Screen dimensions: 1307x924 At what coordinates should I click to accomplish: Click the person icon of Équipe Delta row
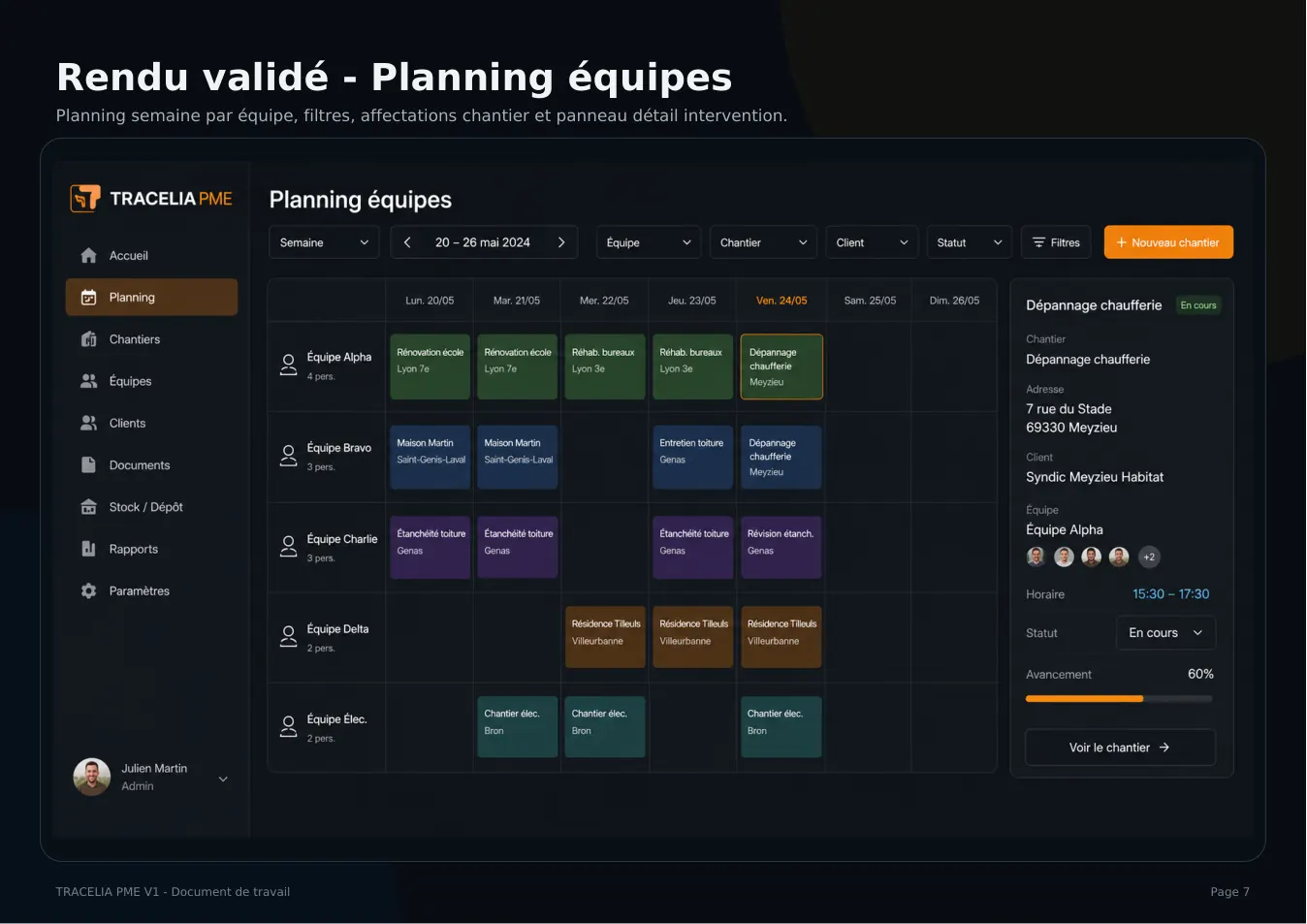point(288,637)
